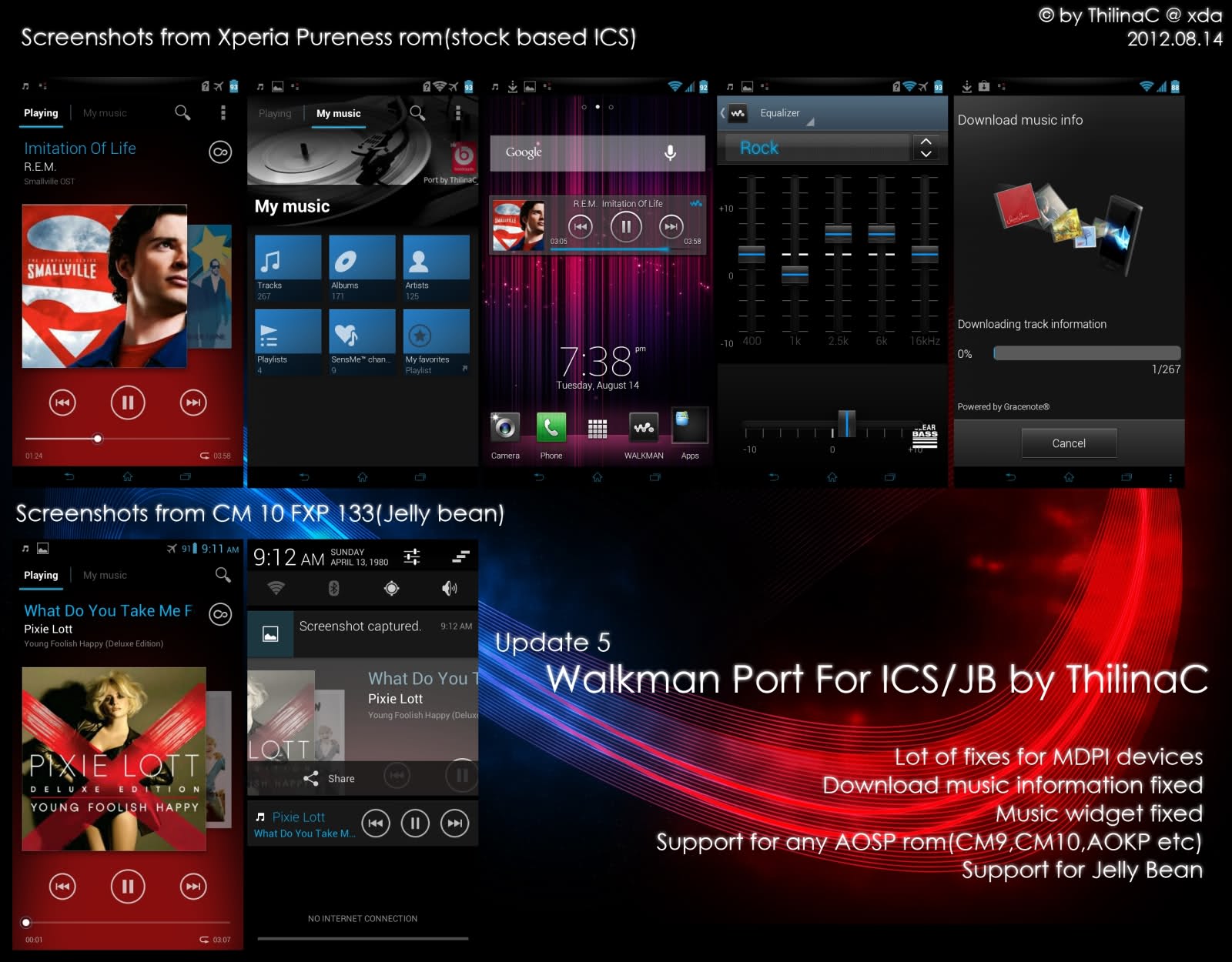Skip to previous track in Smallville player
1232x962 pixels.
click(62, 402)
